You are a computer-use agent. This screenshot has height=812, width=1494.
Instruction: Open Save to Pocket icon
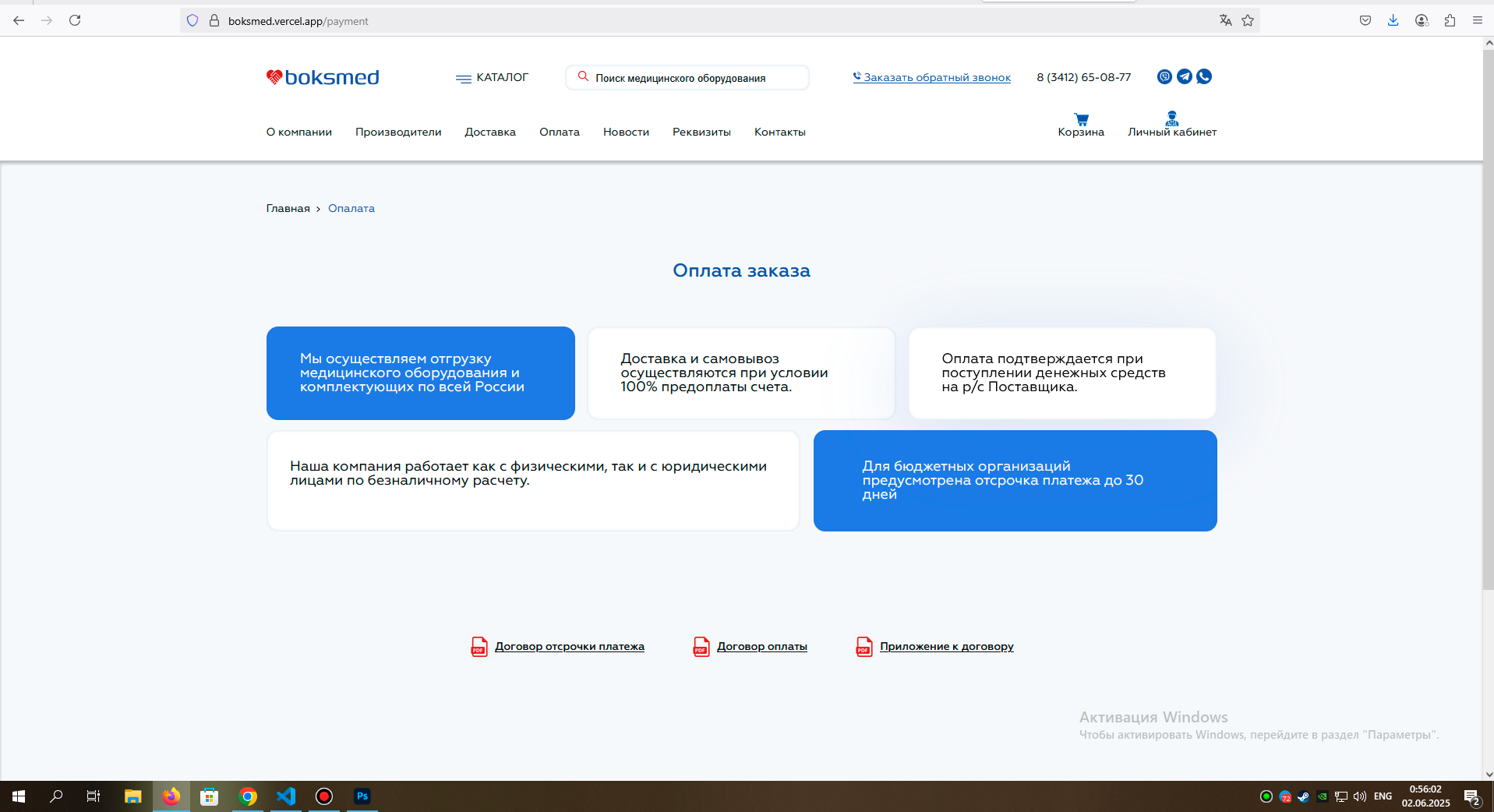[1365, 20]
